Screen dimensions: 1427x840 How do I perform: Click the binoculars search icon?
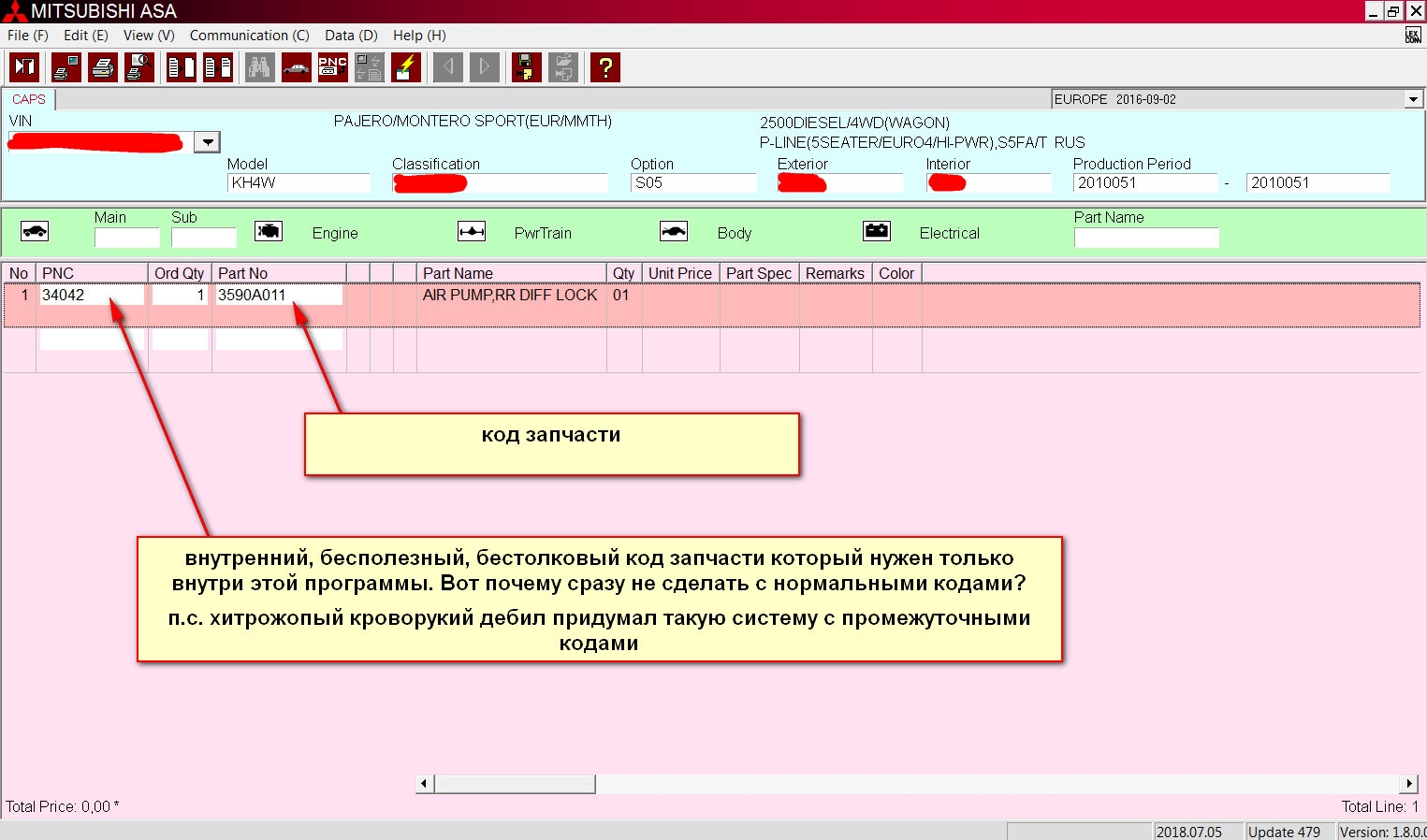[x=260, y=67]
